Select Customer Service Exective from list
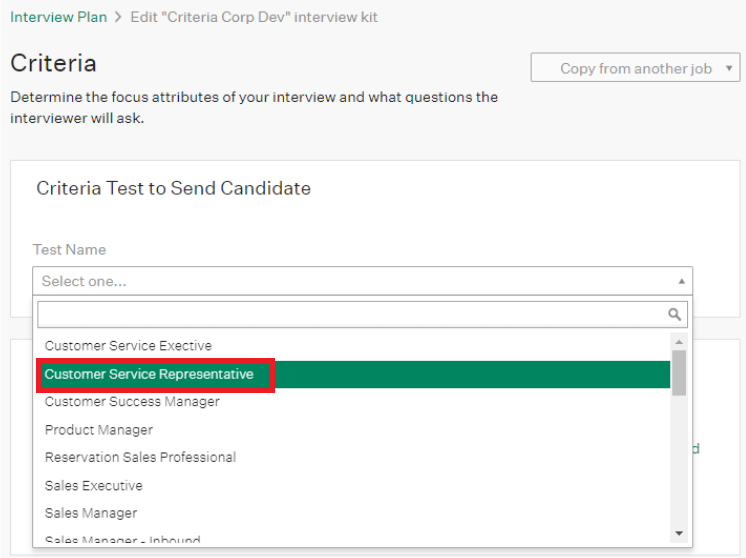The height and width of the screenshot is (558, 746). coord(128,346)
